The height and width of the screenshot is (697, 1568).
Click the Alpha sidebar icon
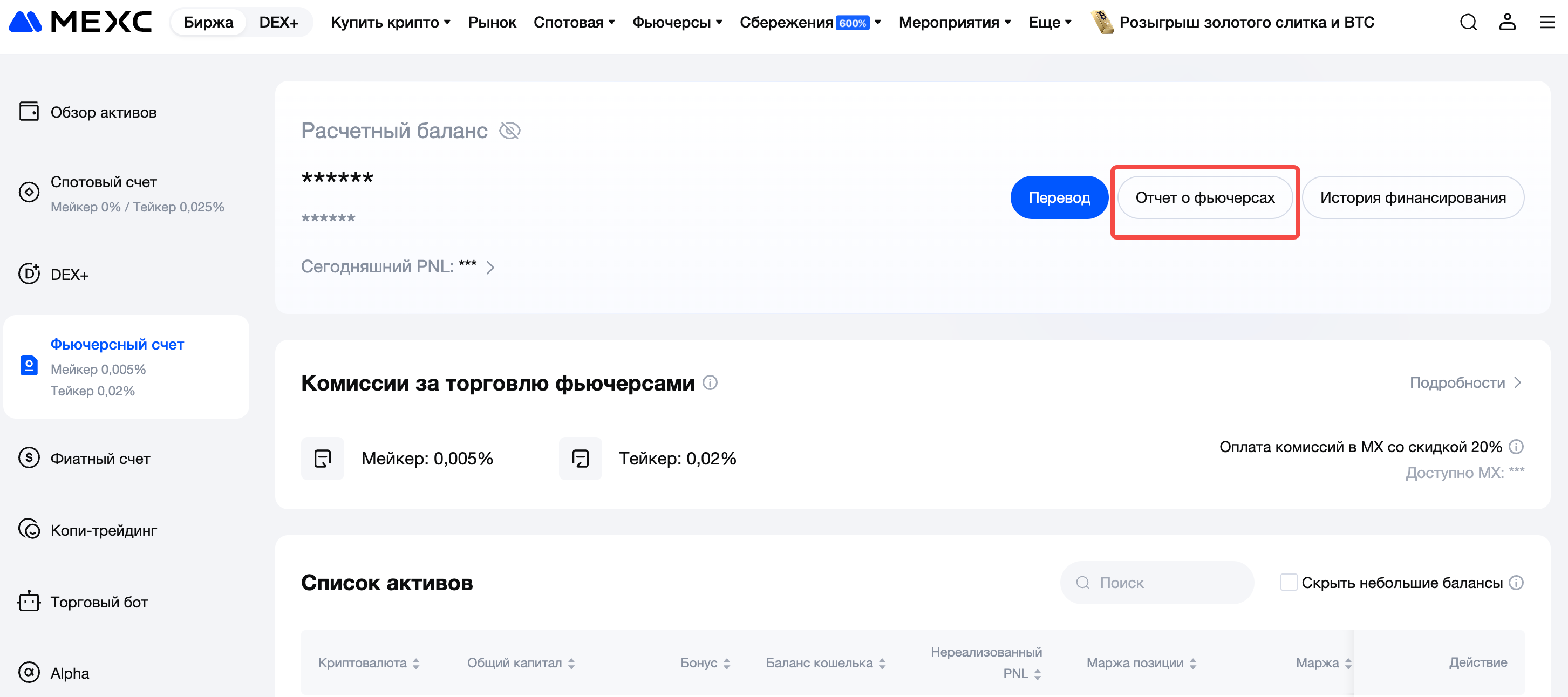[29, 673]
